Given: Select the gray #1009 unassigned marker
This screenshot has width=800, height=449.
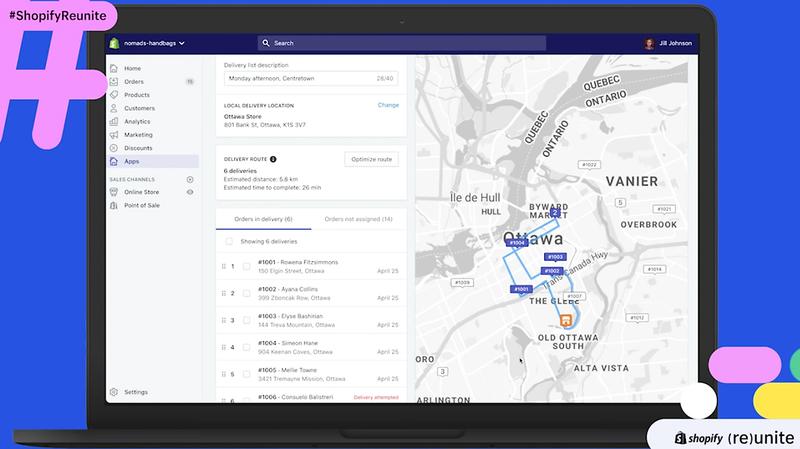Looking at the screenshot, I should click(462, 283).
